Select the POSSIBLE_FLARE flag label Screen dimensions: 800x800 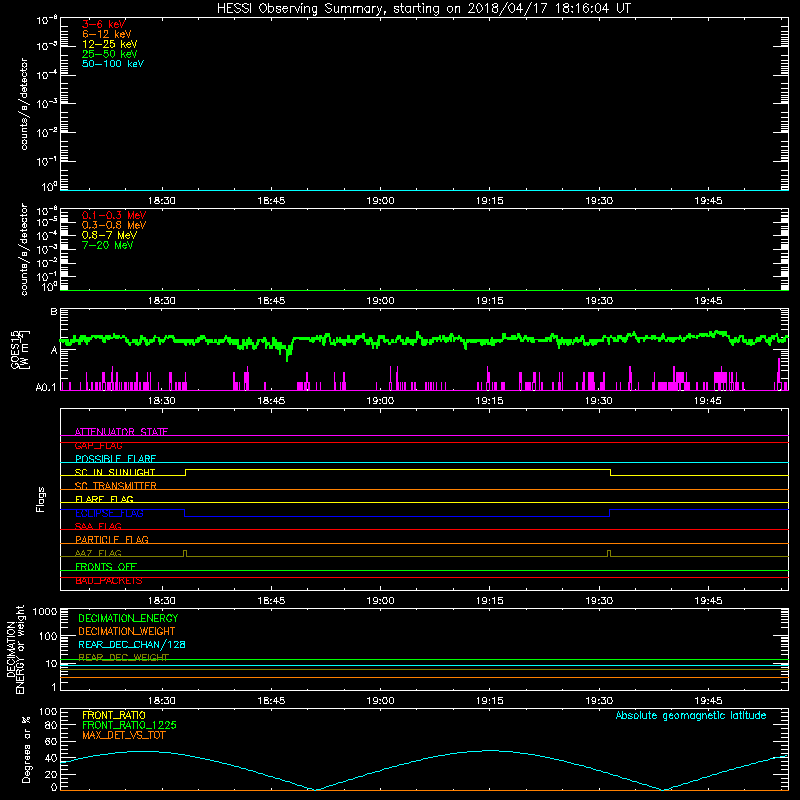(115, 459)
